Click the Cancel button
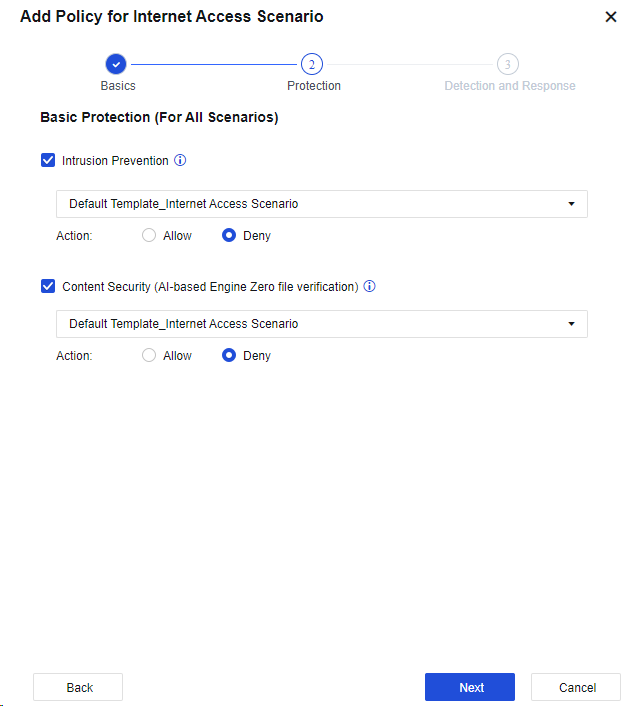633x706 pixels. [x=576, y=687]
